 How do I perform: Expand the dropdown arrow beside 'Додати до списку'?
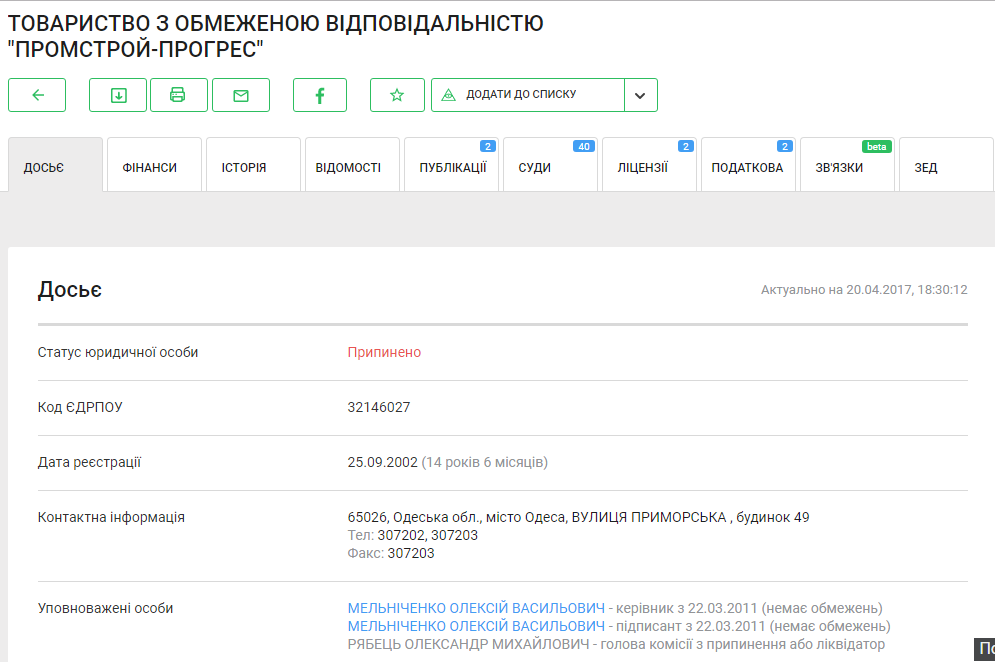click(x=641, y=95)
